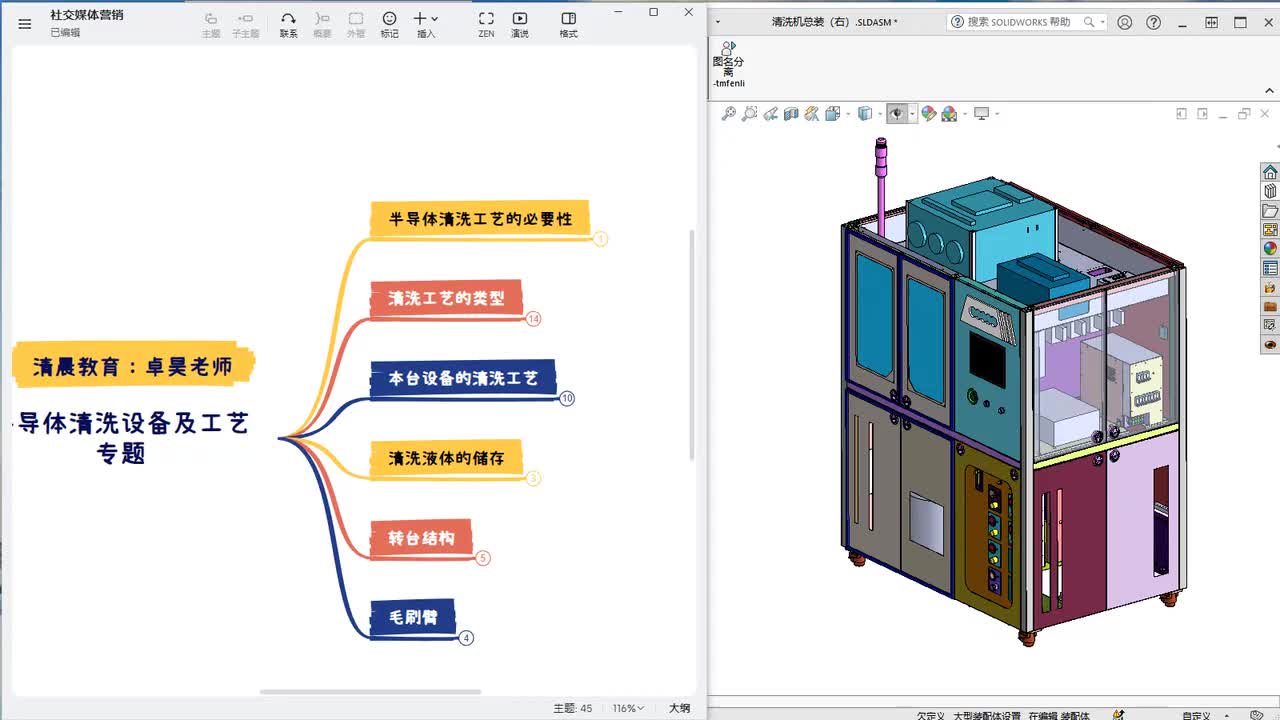This screenshot has width=1280, height=720.
Task: Enter ZEN mode
Action: 486,24
